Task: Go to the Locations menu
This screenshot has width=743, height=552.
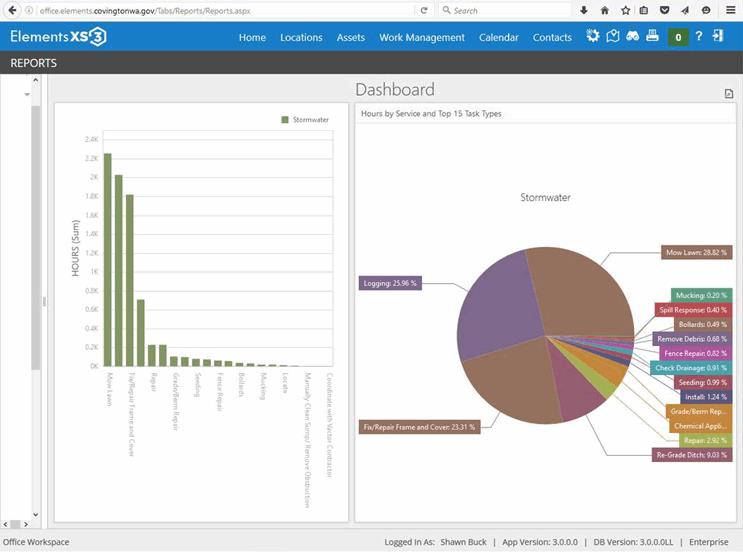Action: 301,38
